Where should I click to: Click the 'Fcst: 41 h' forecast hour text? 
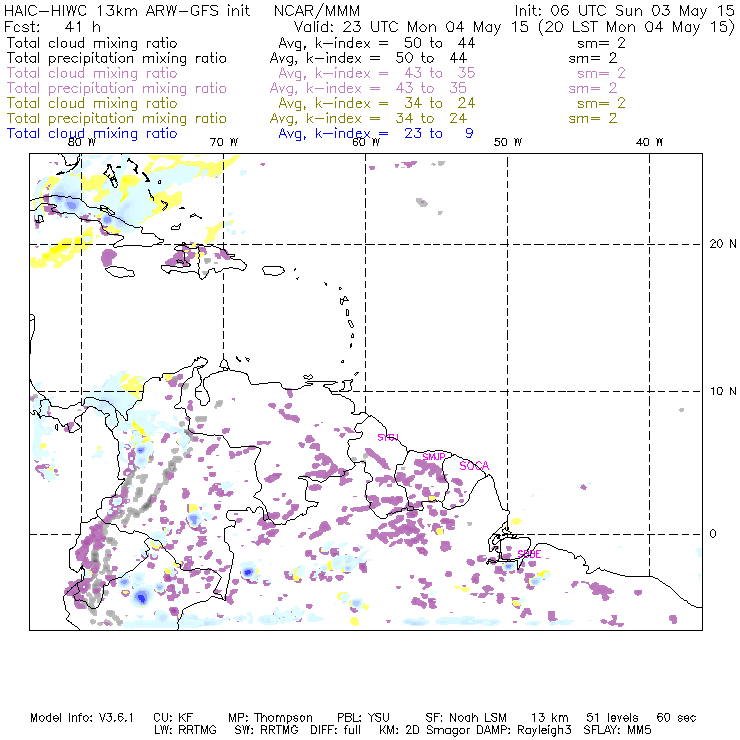52,27
